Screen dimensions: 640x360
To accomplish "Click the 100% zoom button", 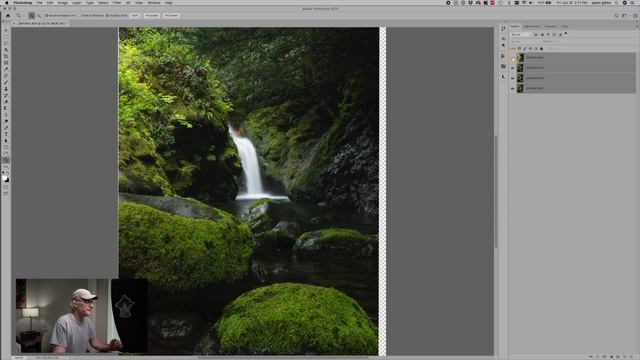I will pyautogui.click(x=135, y=16).
